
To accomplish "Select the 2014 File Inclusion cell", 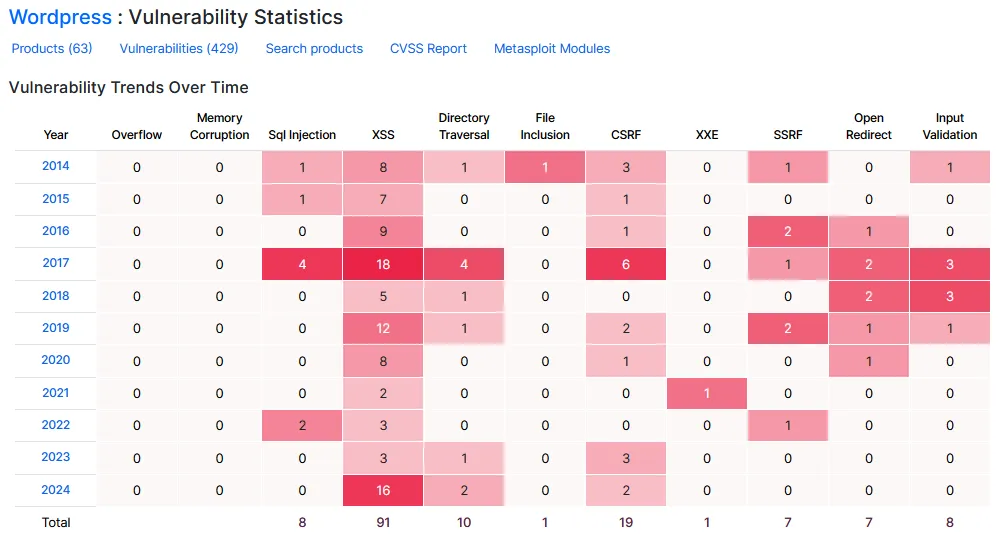I will pyautogui.click(x=545, y=167).
